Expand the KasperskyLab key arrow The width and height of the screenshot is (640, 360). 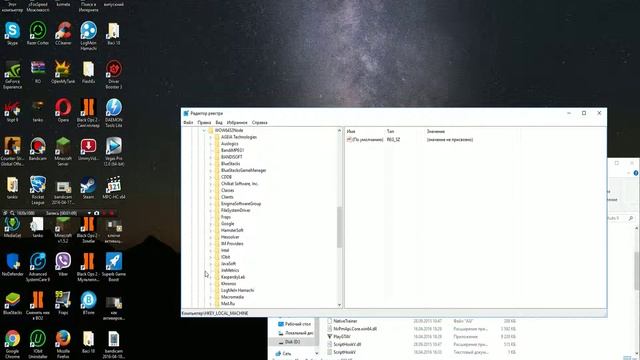[x=211, y=277]
